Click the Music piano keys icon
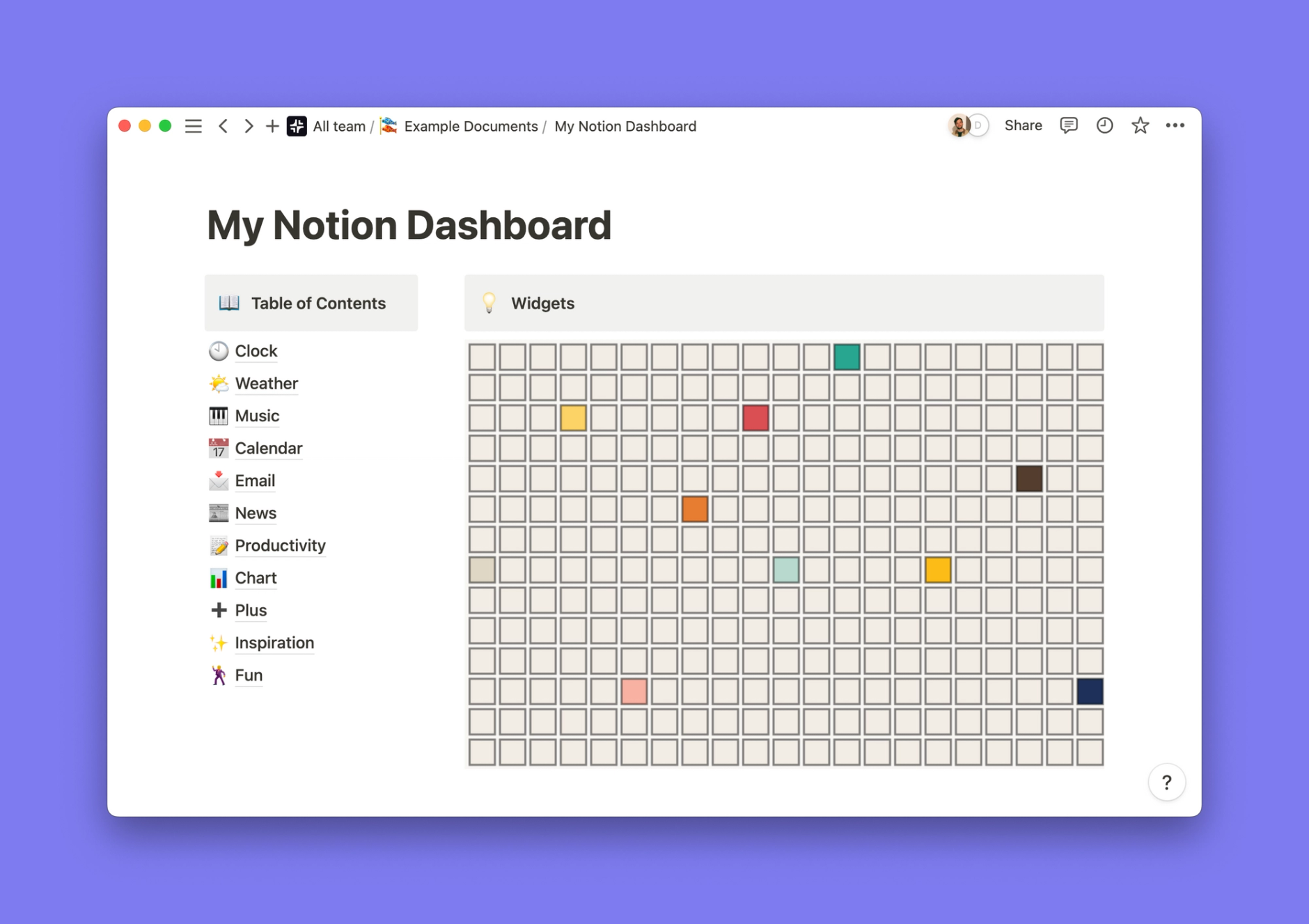The width and height of the screenshot is (1309, 924). tap(219, 416)
